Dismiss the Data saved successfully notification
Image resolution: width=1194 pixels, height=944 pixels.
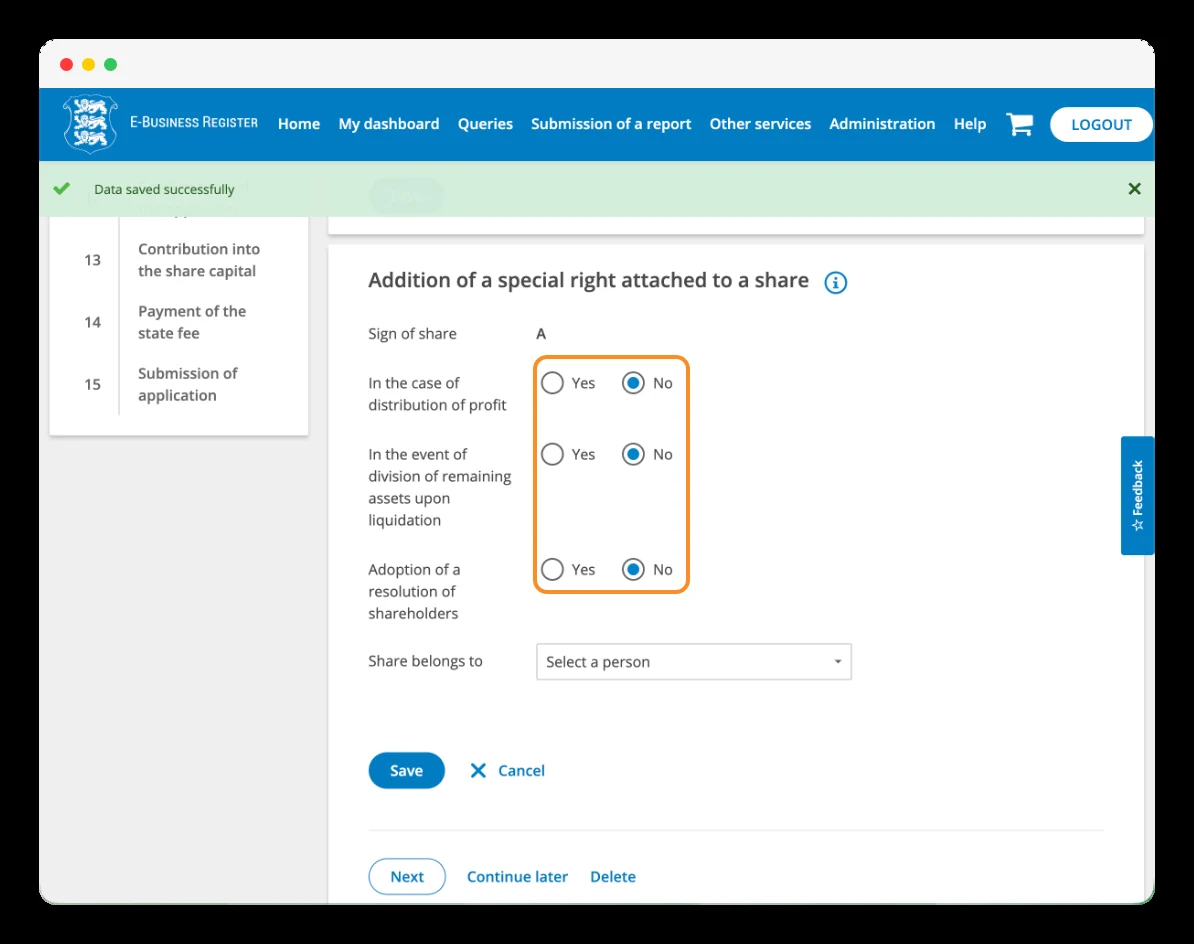tap(1134, 189)
